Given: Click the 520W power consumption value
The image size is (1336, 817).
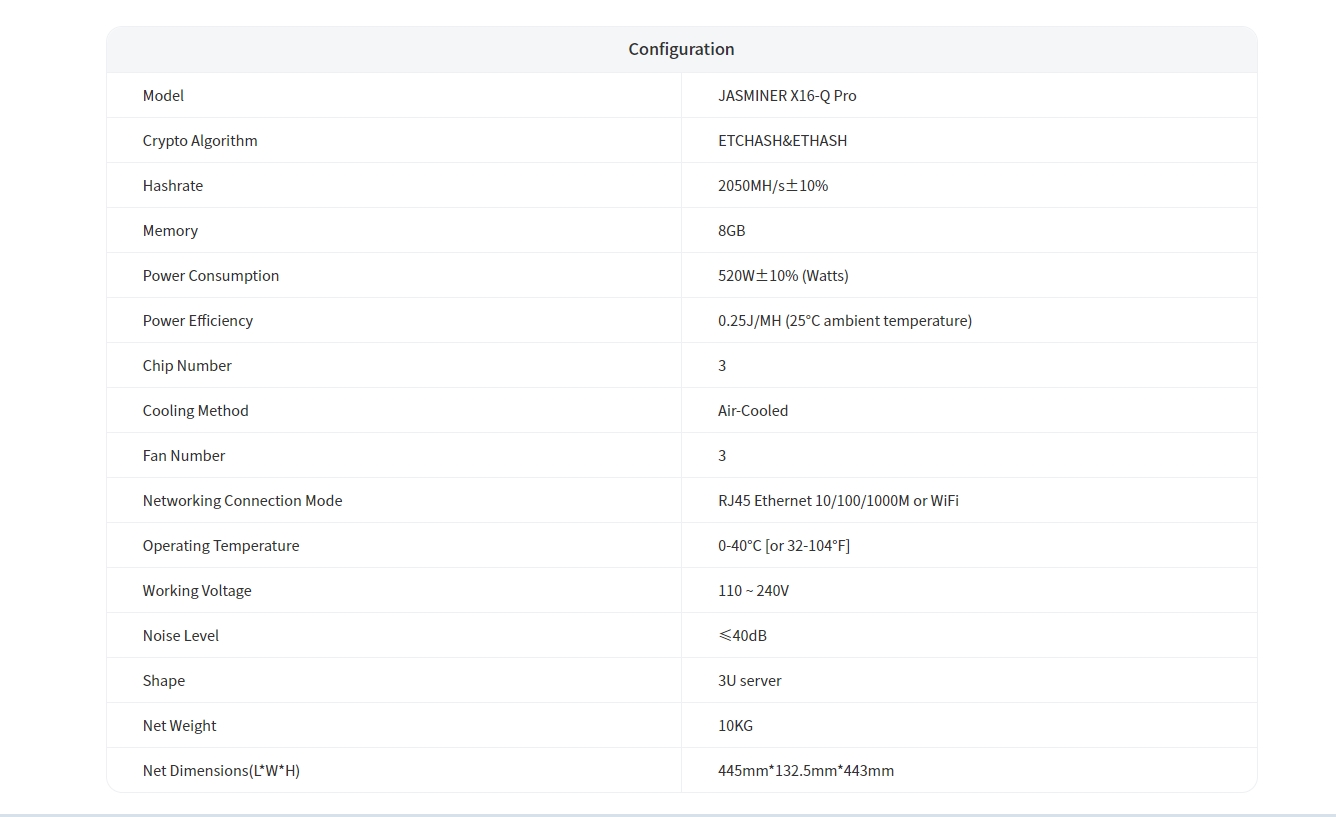Looking at the screenshot, I should pos(783,276).
